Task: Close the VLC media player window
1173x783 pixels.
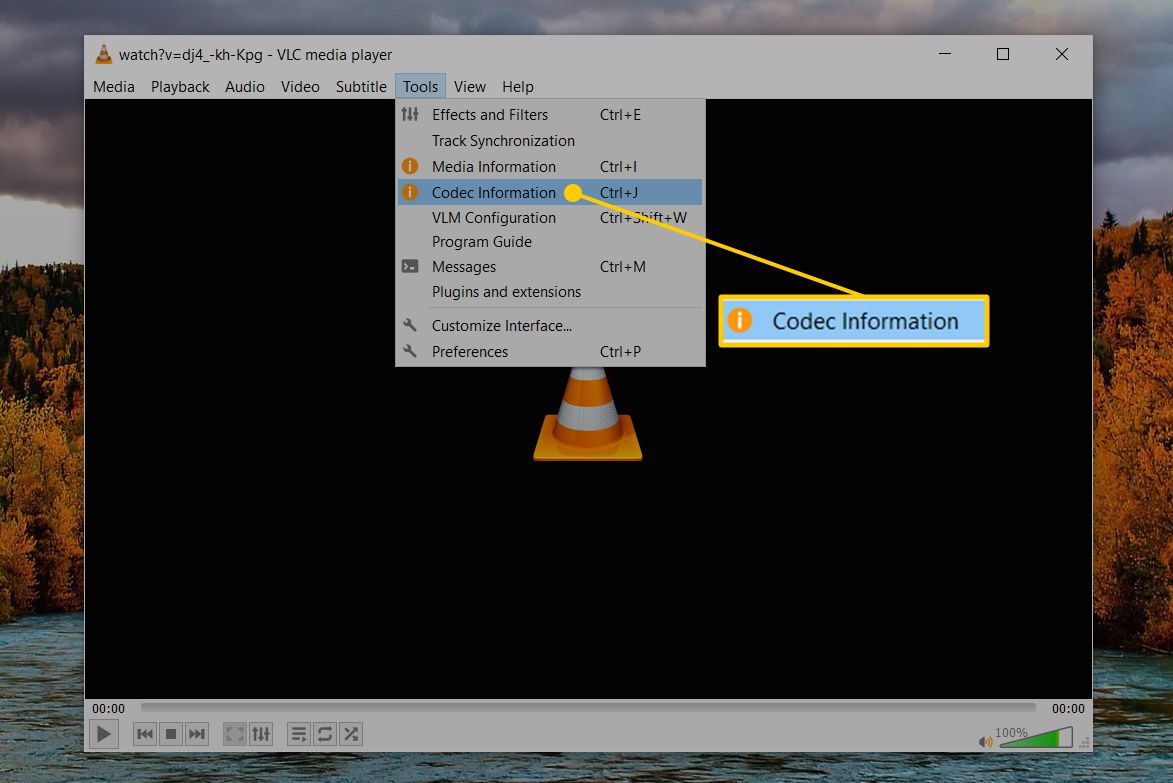Action: pos(1062,54)
